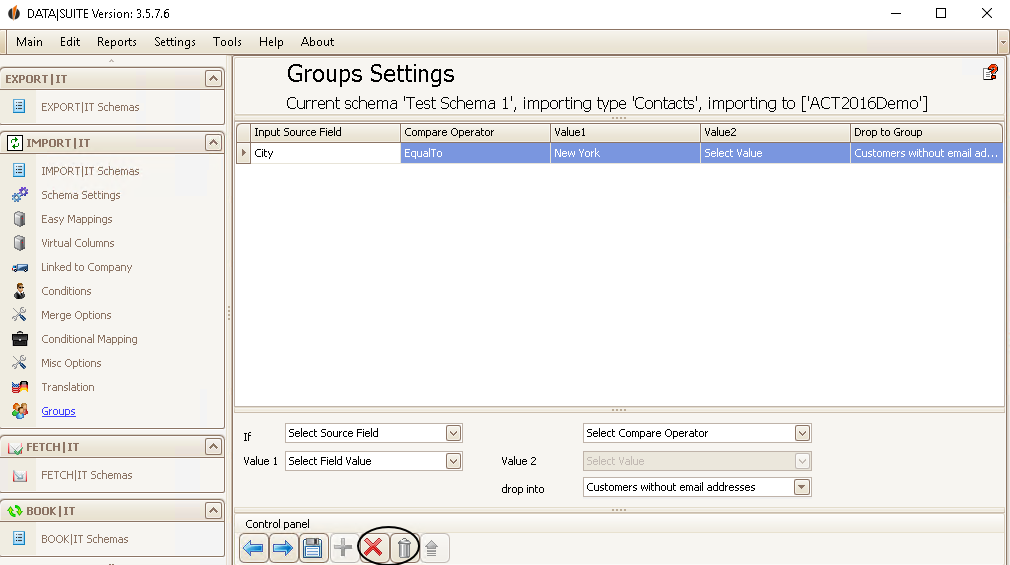The image size is (1010, 565).
Task: Open the Select Compare Operator dropdown
Action: 802,433
